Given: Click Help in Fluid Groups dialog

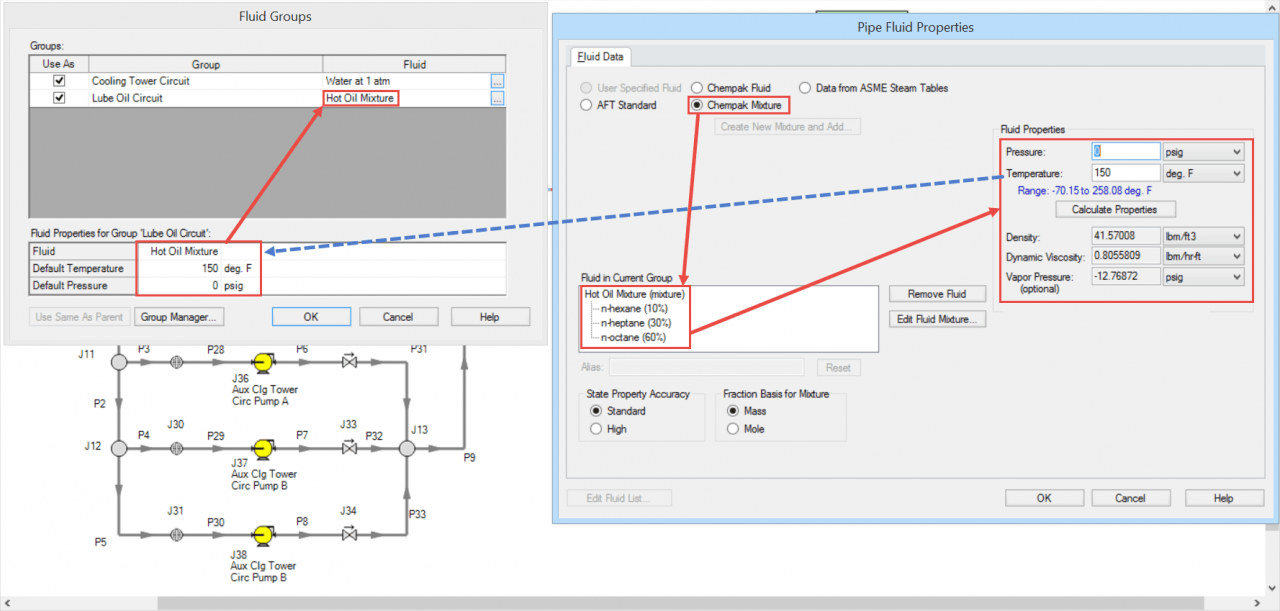Looking at the screenshot, I should pyautogui.click(x=490, y=317).
